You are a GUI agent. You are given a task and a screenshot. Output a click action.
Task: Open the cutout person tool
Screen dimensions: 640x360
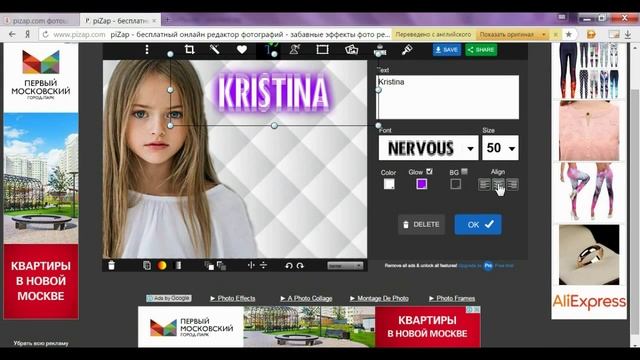tap(295, 50)
